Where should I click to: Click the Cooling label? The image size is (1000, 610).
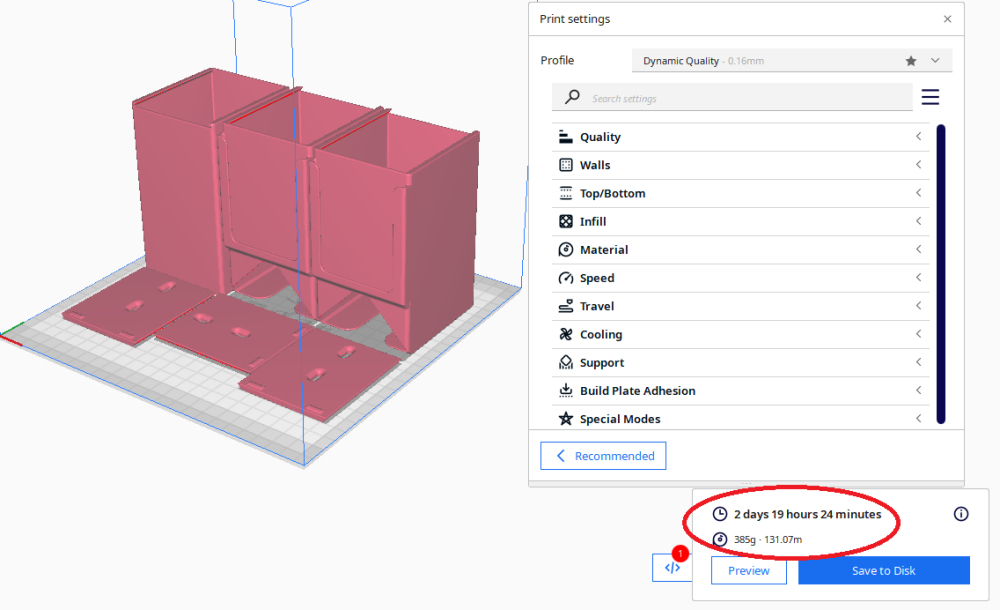pyautogui.click(x=601, y=334)
